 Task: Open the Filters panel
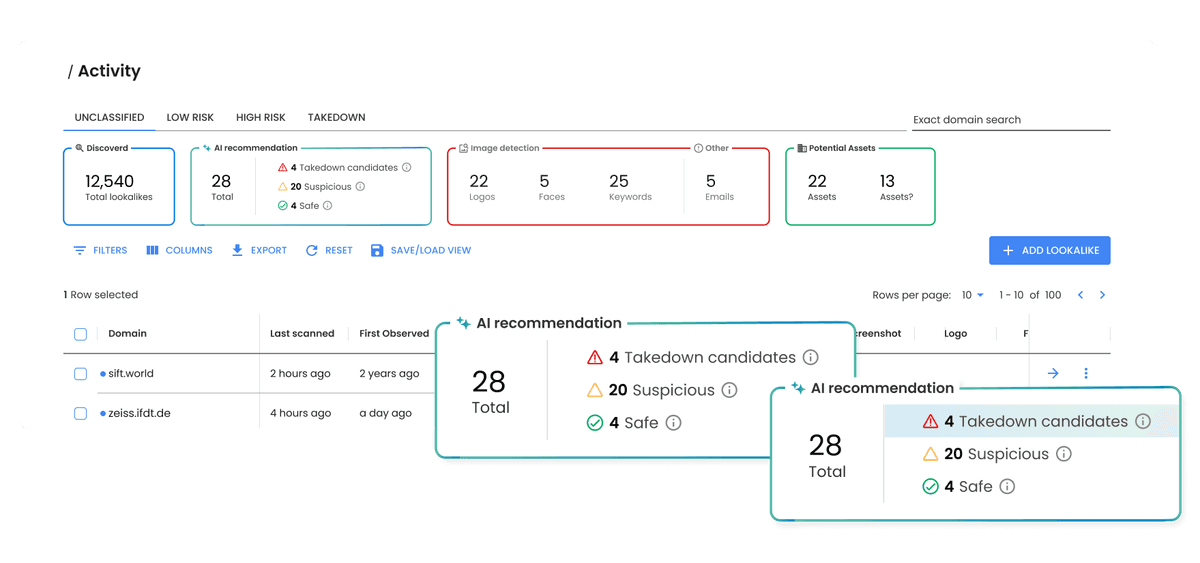click(x=100, y=250)
